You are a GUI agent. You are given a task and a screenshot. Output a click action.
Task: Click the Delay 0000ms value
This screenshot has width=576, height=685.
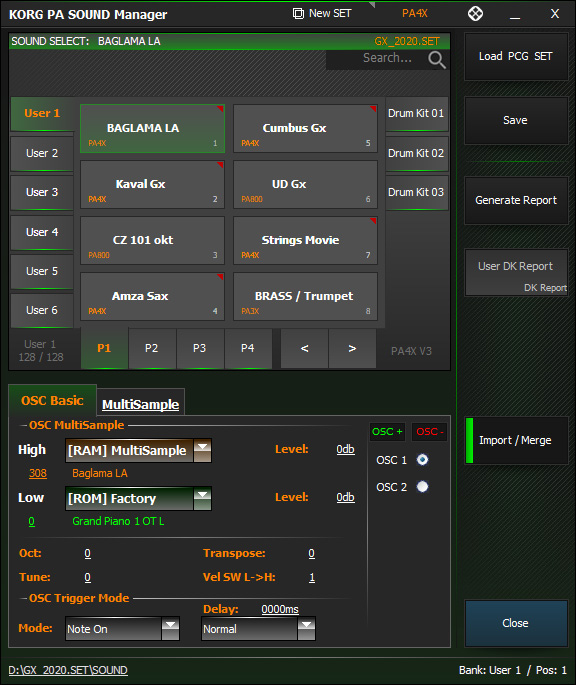pyautogui.click(x=280, y=609)
